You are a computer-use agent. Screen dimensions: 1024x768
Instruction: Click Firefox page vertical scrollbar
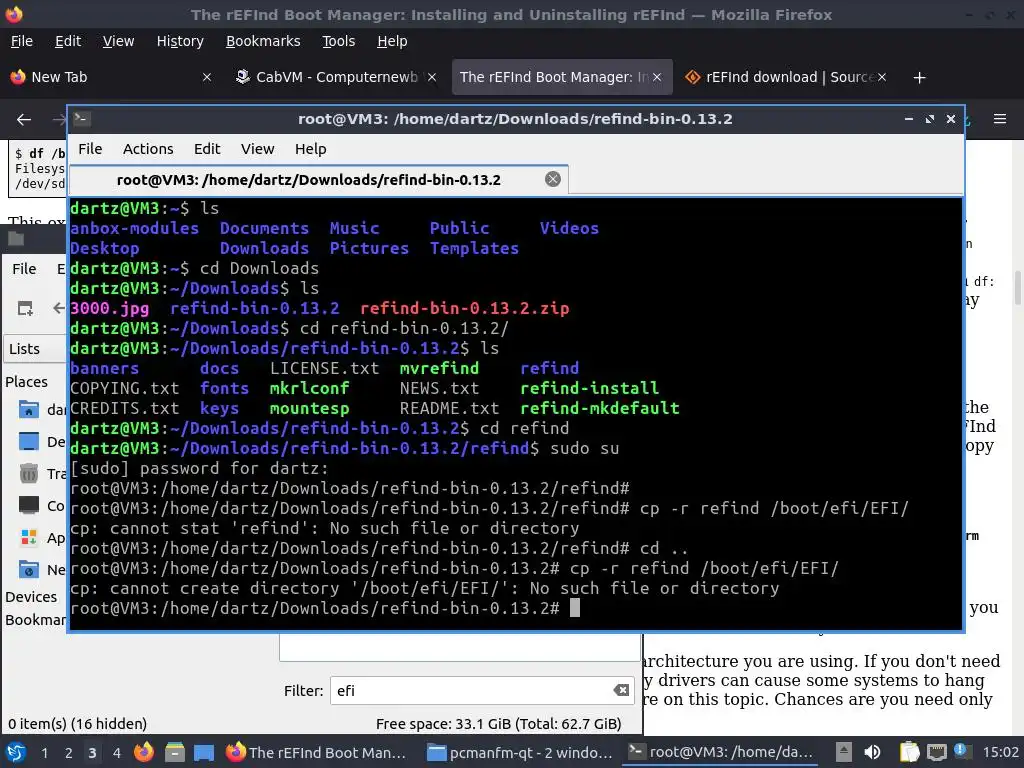point(1017,287)
